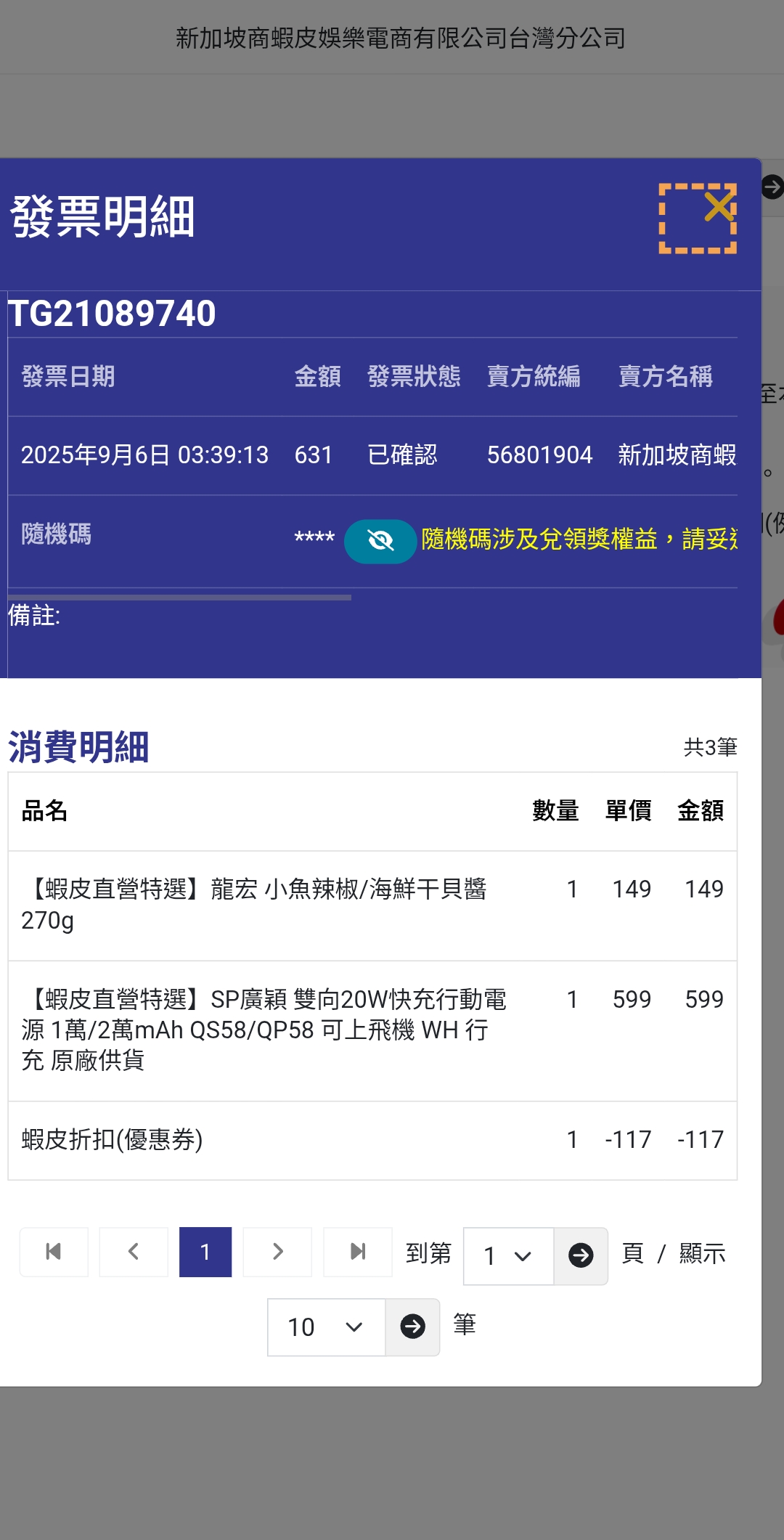Click the 品名 column header
This screenshot has height=1540, width=784.
[x=44, y=811]
